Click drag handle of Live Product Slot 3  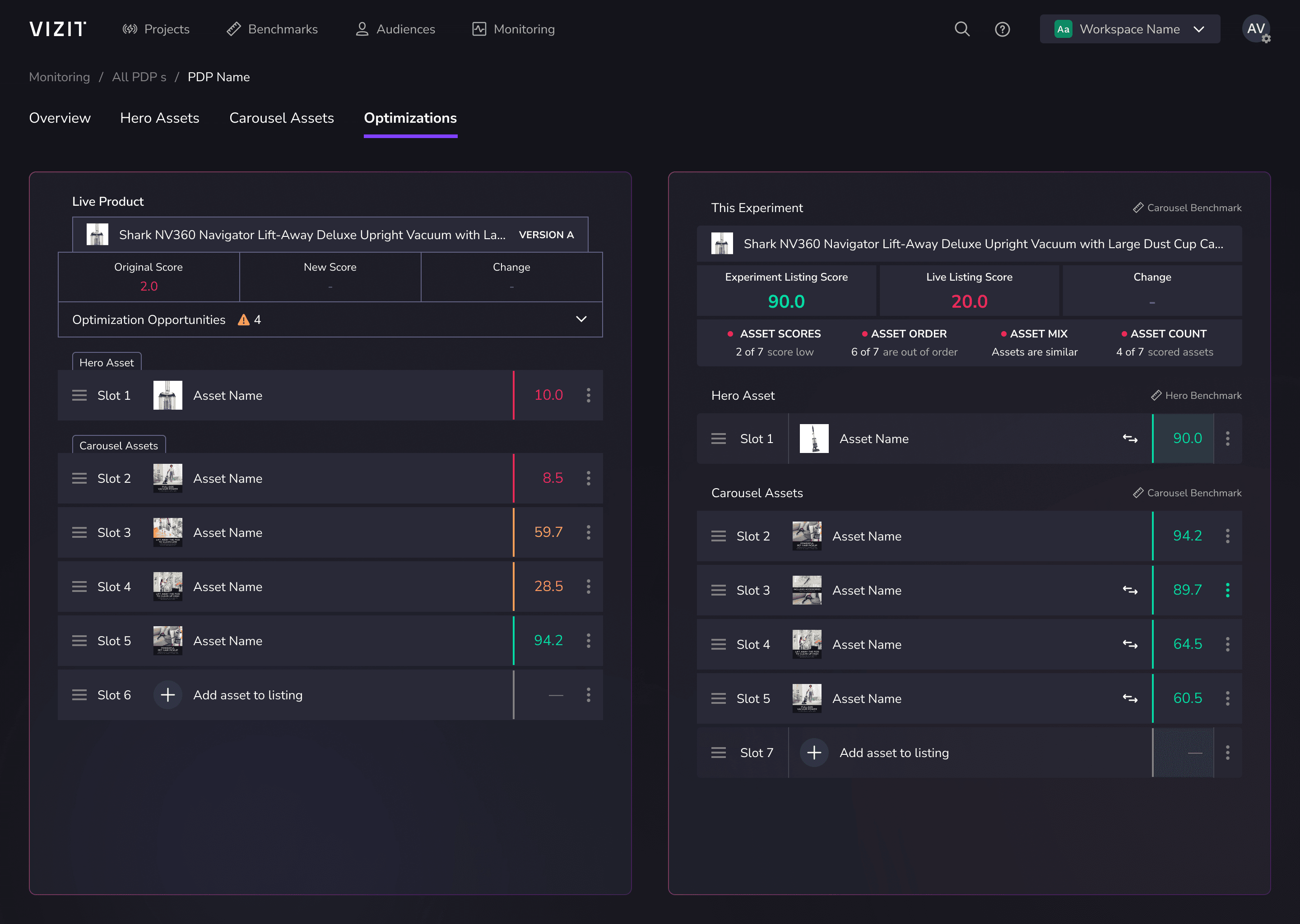80,532
